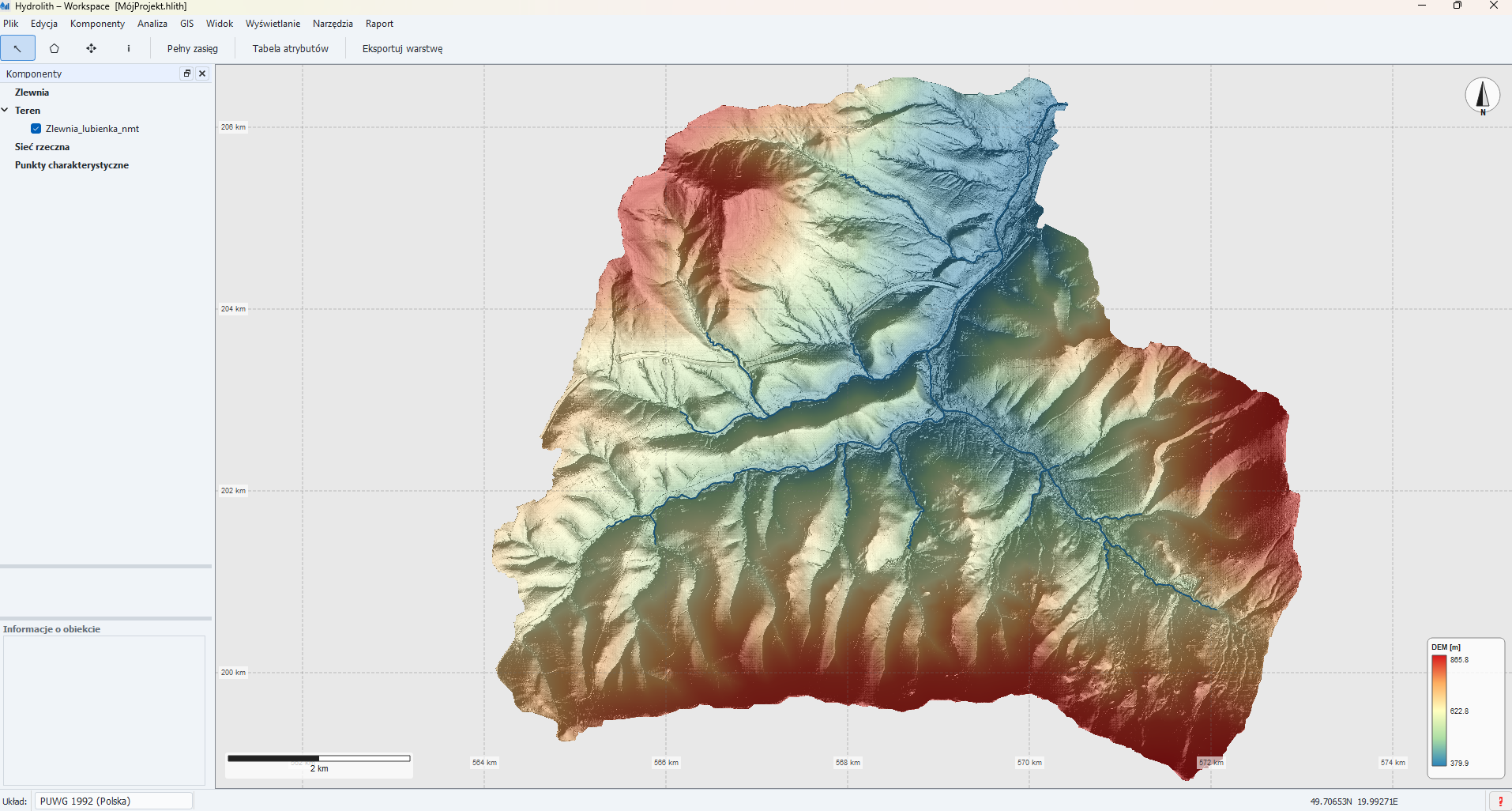Activate the pan move tool

coord(92,48)
